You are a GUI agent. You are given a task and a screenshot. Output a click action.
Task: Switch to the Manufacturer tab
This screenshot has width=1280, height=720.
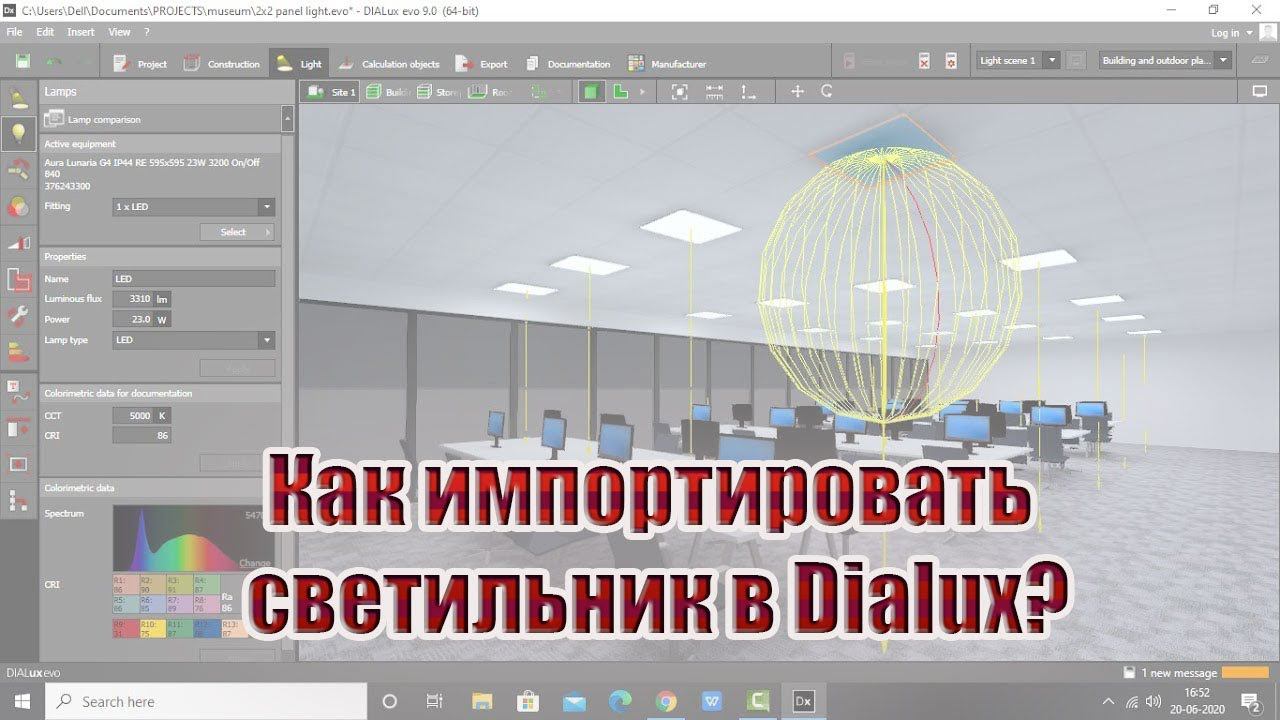pyautogui.click(x=667, y=63)
